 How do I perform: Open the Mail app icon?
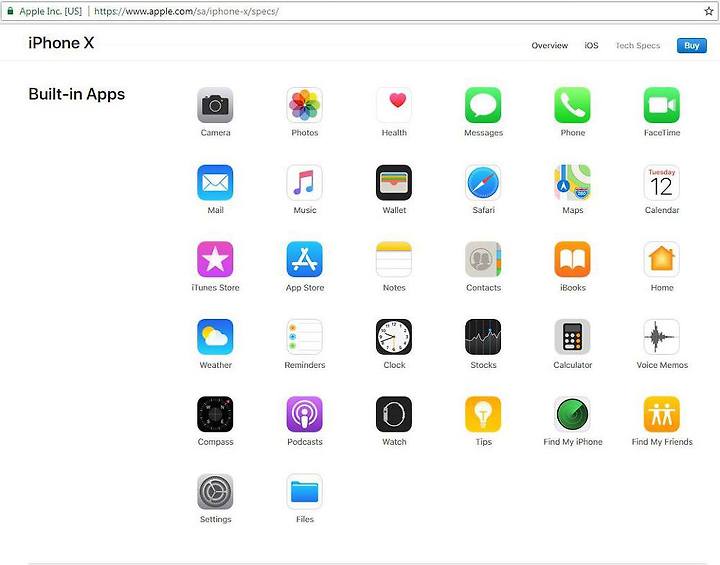click(215, 182)
